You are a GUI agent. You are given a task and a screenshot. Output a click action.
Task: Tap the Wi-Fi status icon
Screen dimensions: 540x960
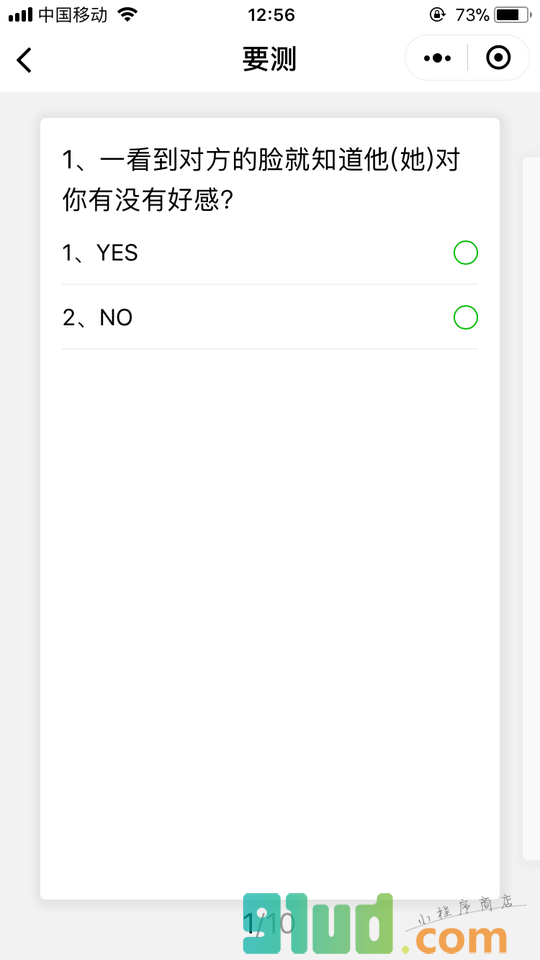pyautogui.click(x=127, y=15)
